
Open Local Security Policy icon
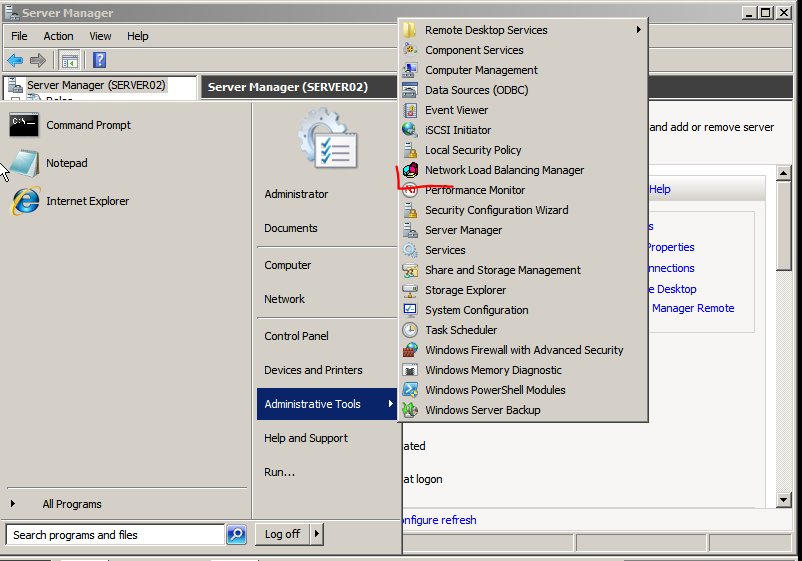pos(410,150)
